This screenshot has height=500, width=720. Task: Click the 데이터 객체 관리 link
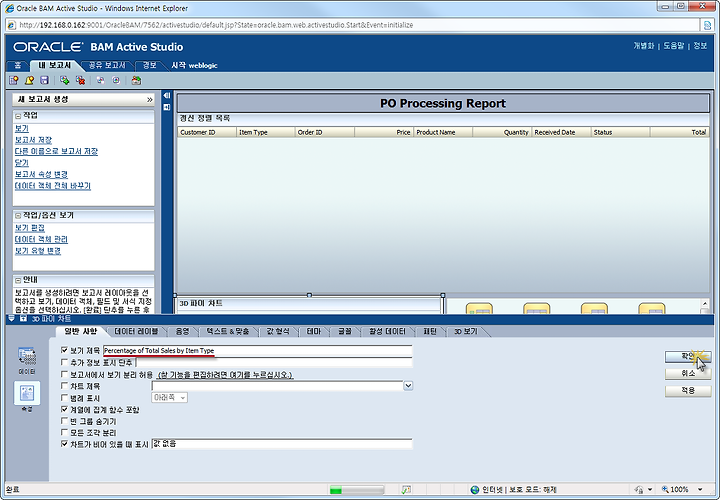tap(41, 239)
